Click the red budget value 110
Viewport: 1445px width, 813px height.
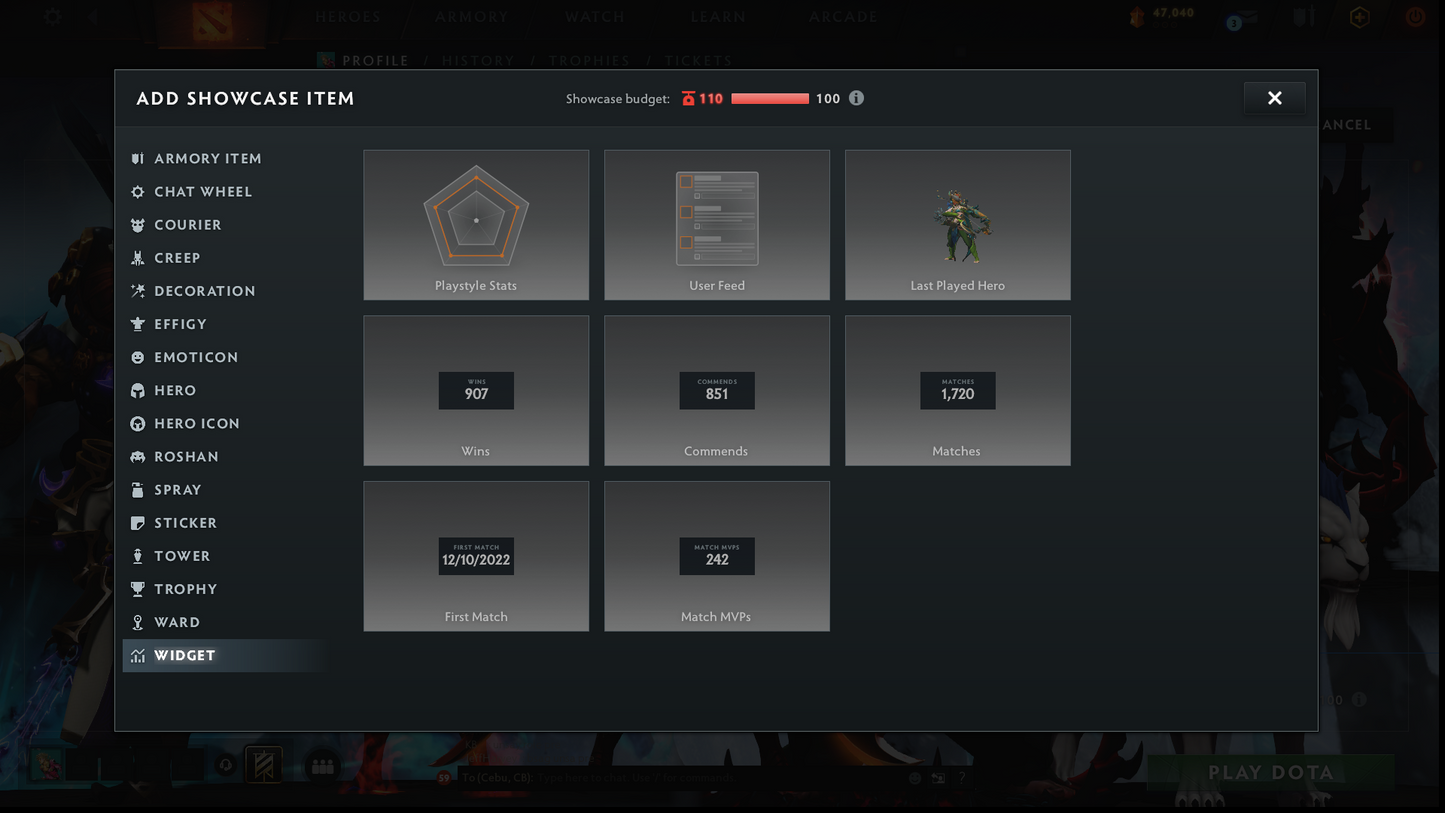pos(711,99)
